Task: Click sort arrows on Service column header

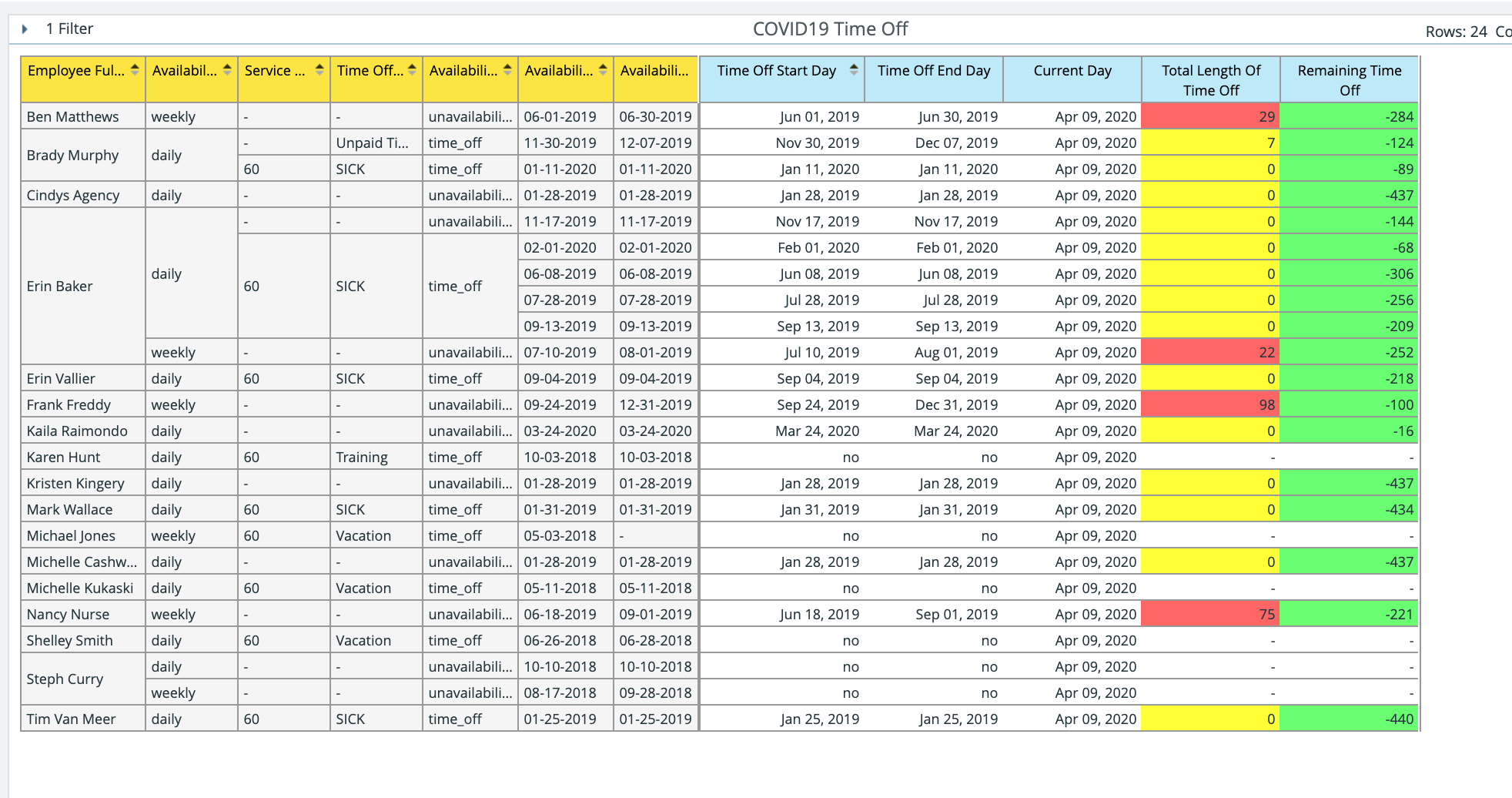Action: coord(319,70)
